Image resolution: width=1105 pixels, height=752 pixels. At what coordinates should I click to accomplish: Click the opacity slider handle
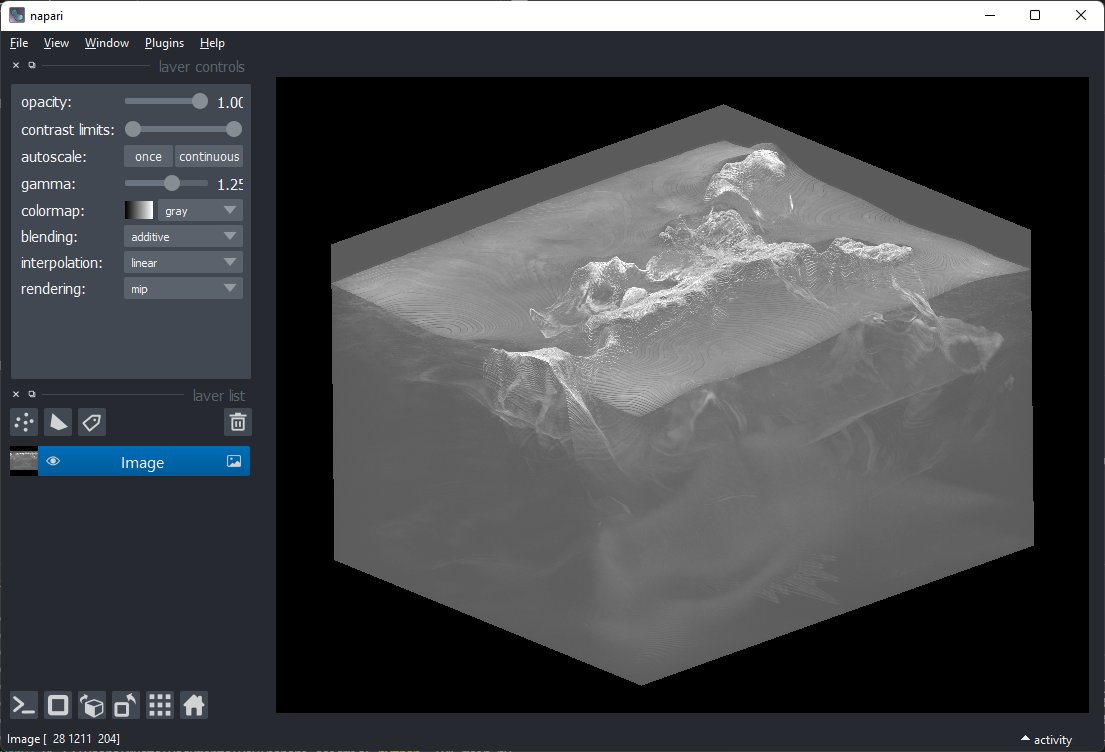pyautogui.click(x=200, y=101)
